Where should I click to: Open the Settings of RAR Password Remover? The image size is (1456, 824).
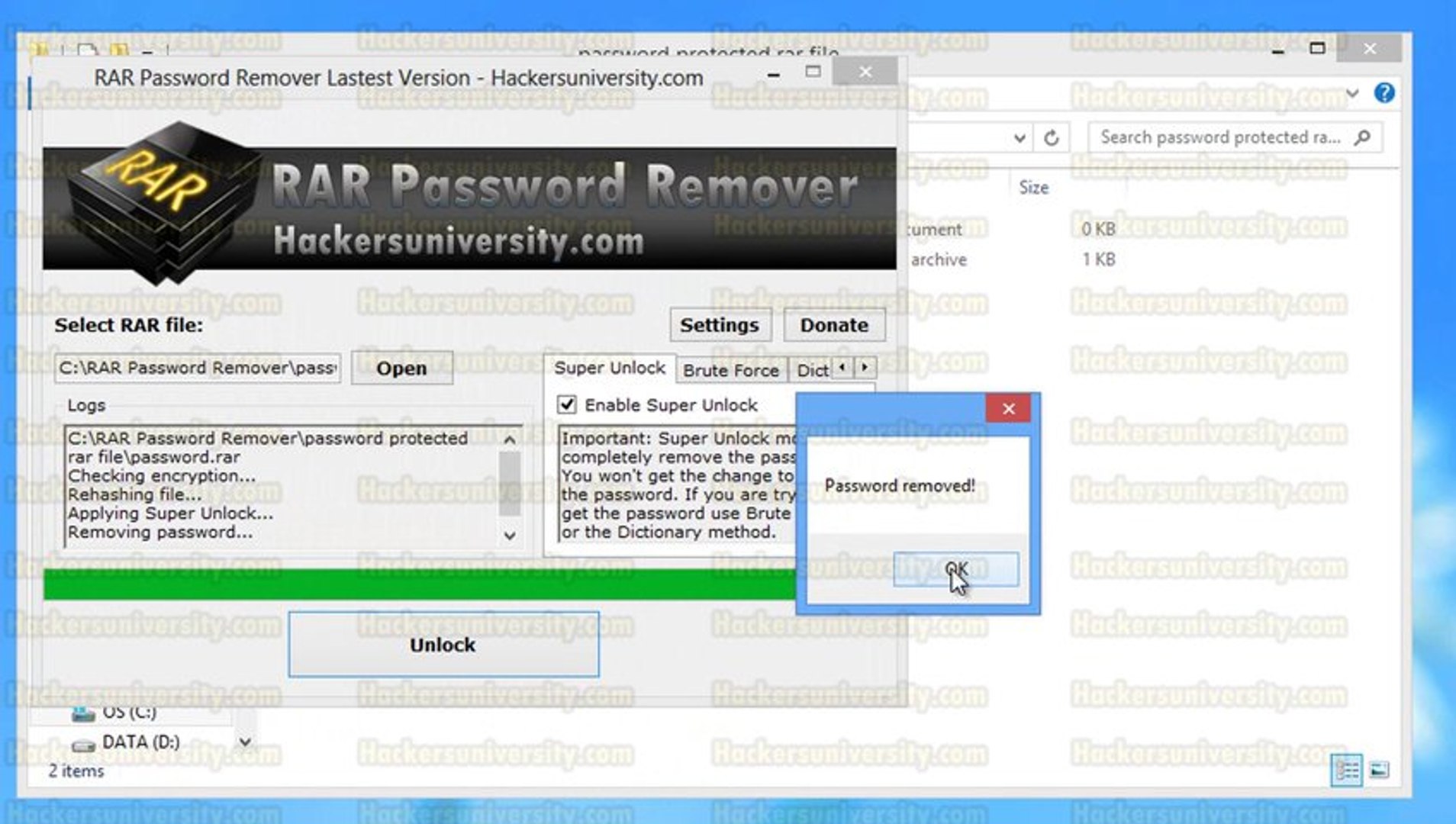tap(720, 325)
